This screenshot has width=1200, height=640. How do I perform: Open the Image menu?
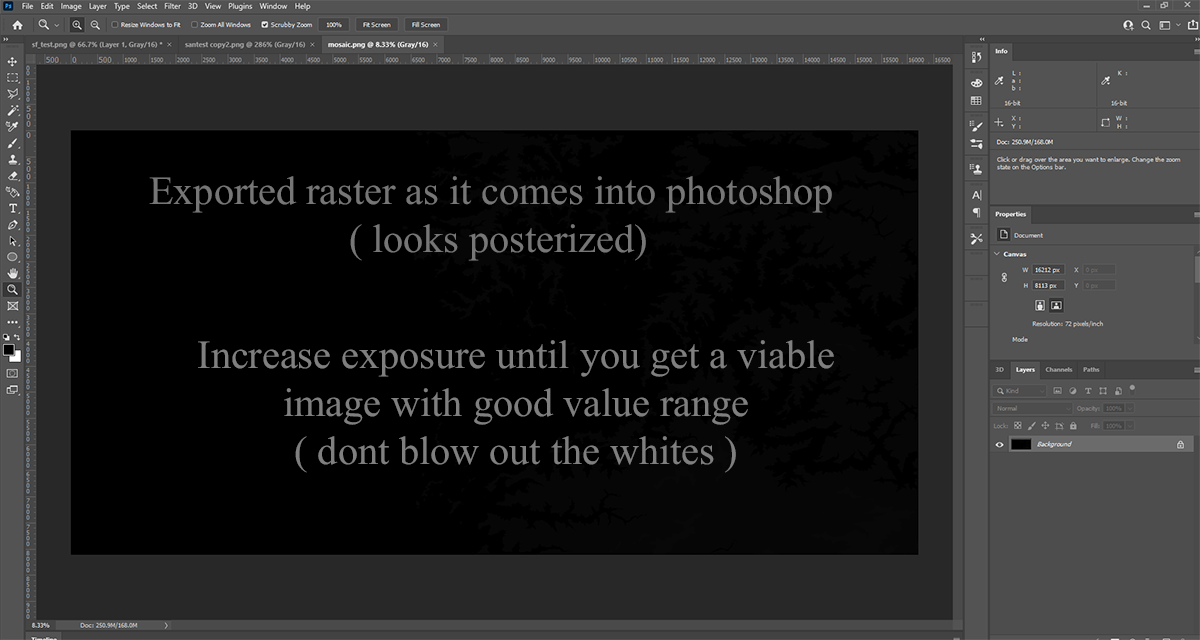tap(71, 6)
